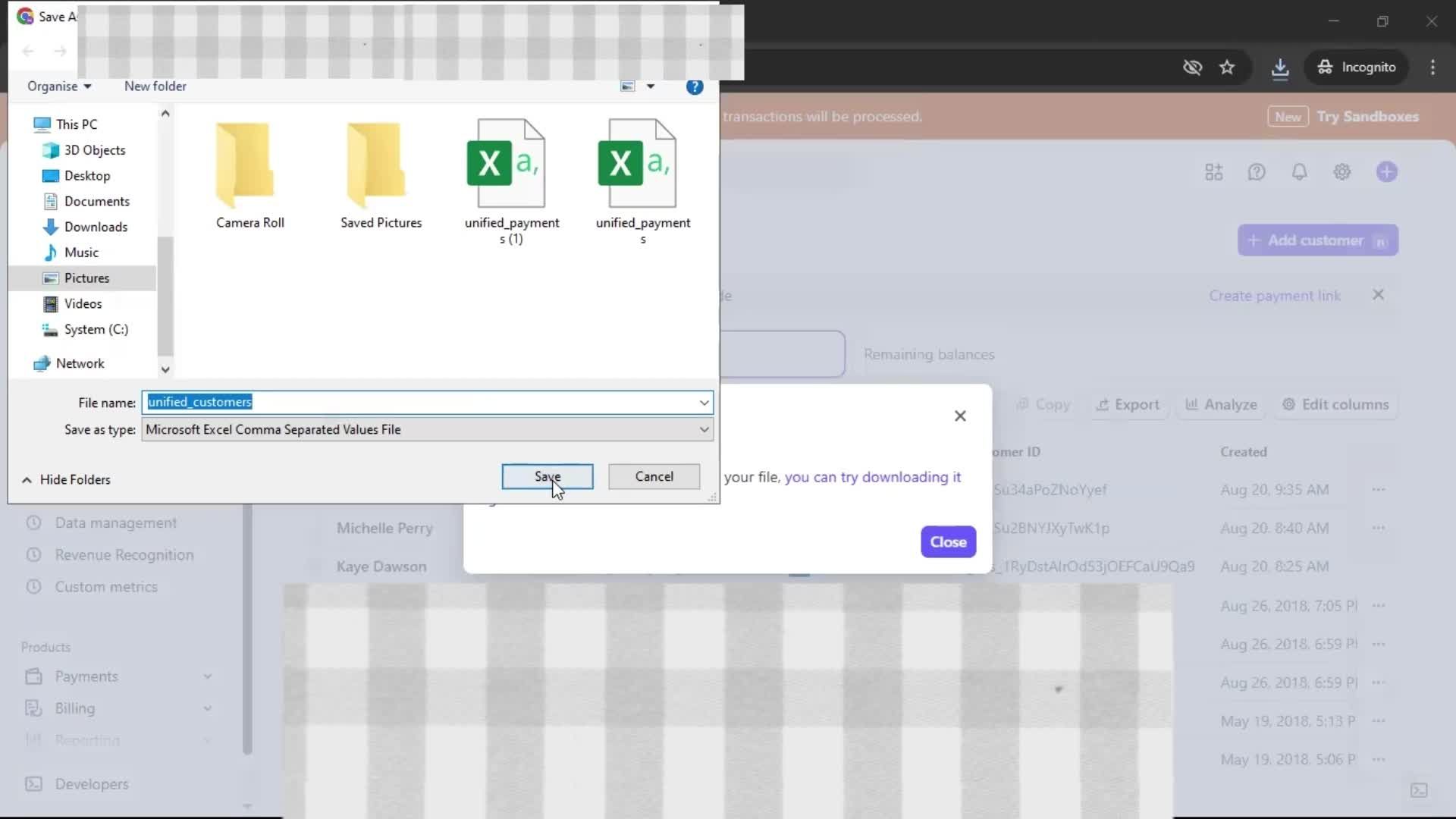Click the eye-slash tracking protection icon
Image resolution: width=1456 pixels, height=819 pixels.
pos(1192,67)
